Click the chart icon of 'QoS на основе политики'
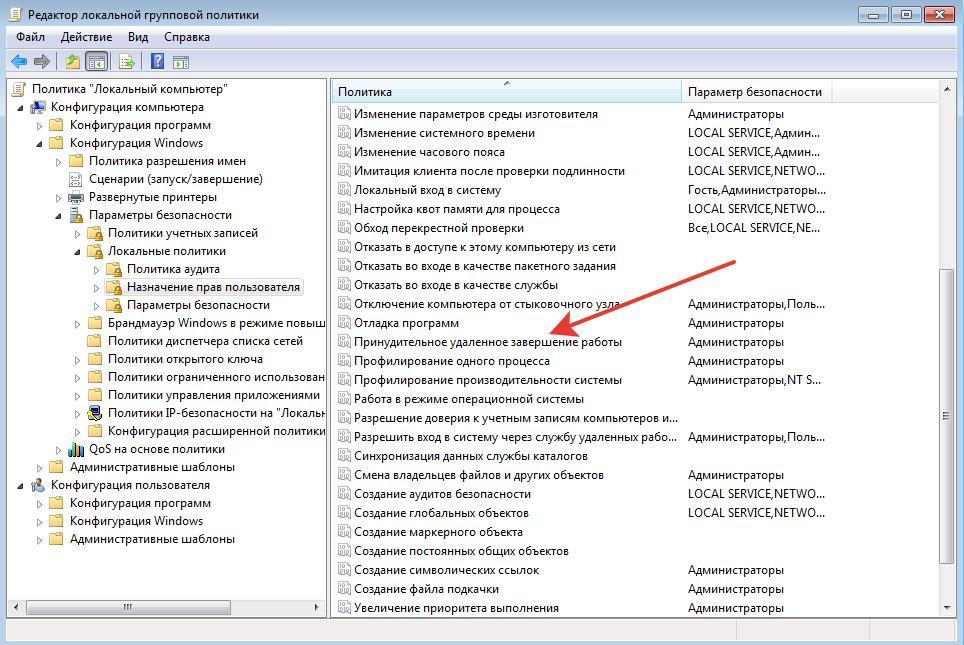Viewport: 964px width, 645px height. point(76,449)
